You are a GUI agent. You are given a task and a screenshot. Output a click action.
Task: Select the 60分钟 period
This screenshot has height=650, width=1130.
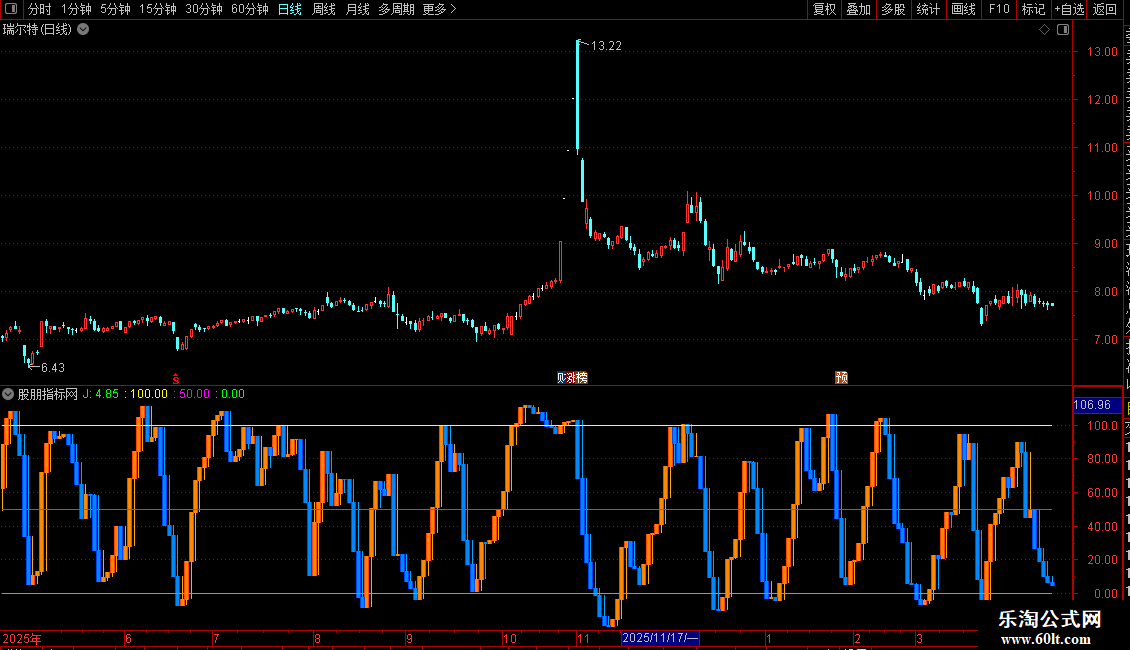point(250,9)
